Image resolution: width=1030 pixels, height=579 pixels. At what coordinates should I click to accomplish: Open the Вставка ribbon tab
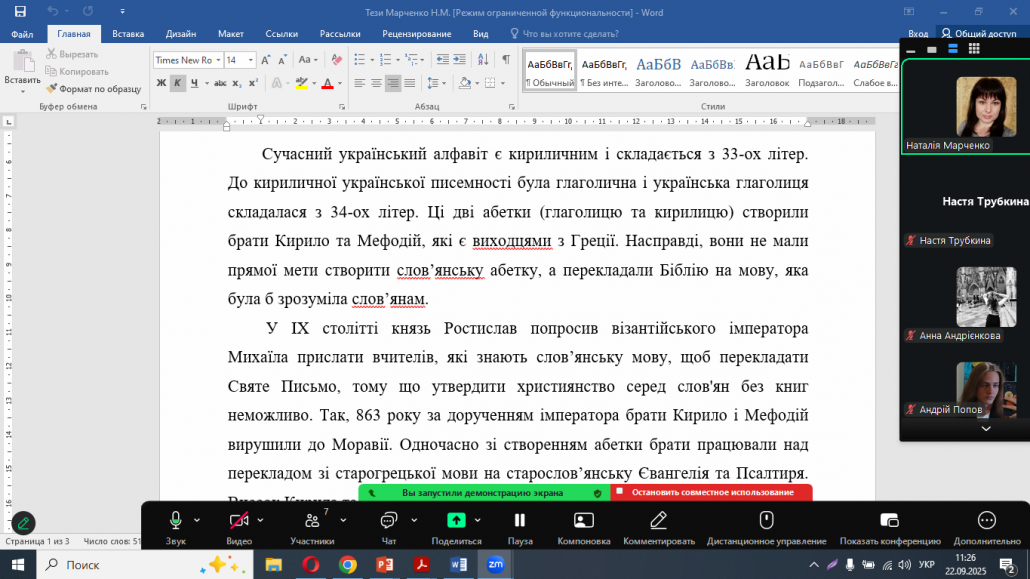coord(128,33)
